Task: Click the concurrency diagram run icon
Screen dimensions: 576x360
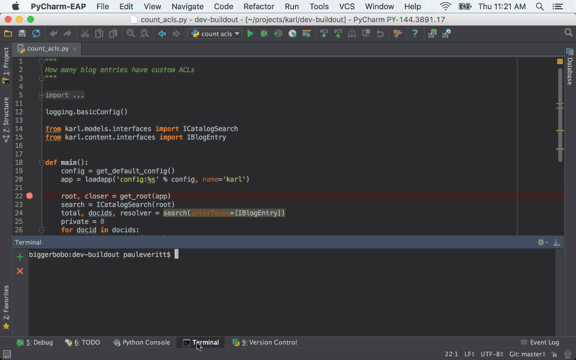Action: click(x=306, y=34)
